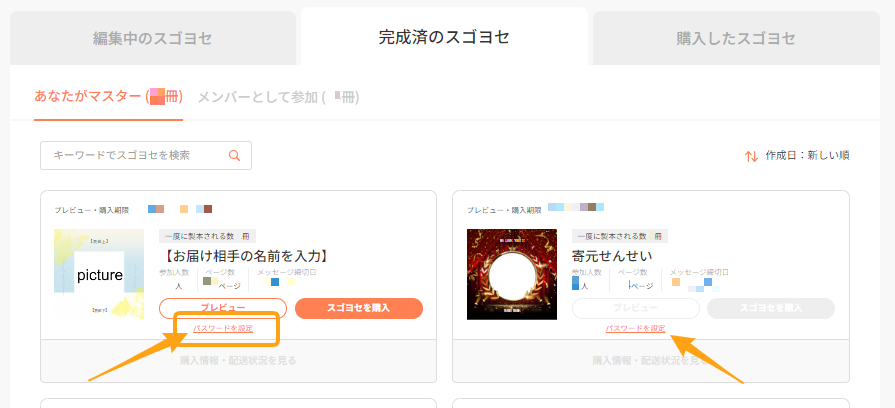Click the magnifier search icon
This screenshot has width=895, height=408.
pyautogui.click(x=235, y=156)
